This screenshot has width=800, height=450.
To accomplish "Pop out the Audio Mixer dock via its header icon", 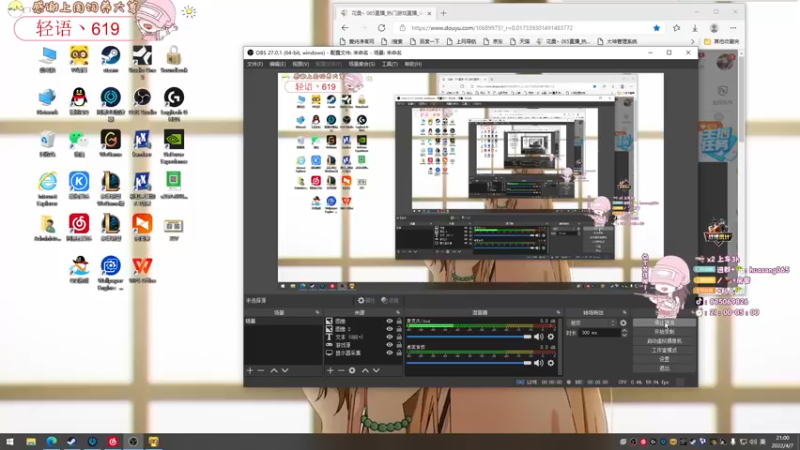I will click(x=558, y=312).
